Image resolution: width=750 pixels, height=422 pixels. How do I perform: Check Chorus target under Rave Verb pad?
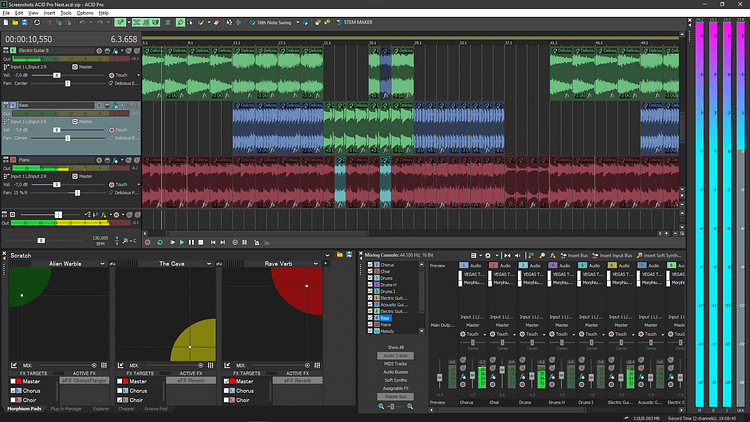[227, 391]
